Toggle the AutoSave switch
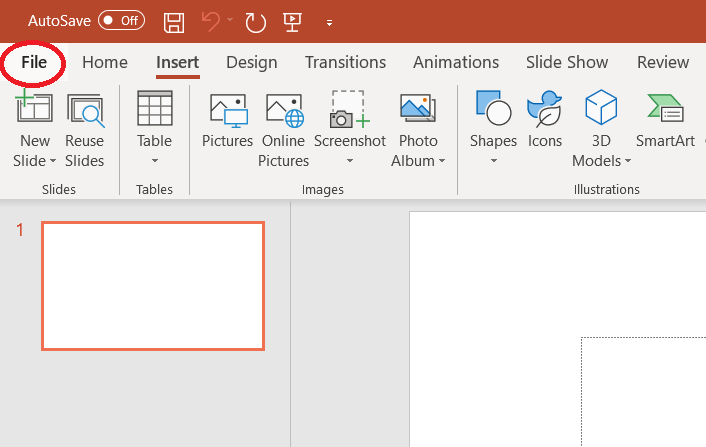 [x=122, y=21]
